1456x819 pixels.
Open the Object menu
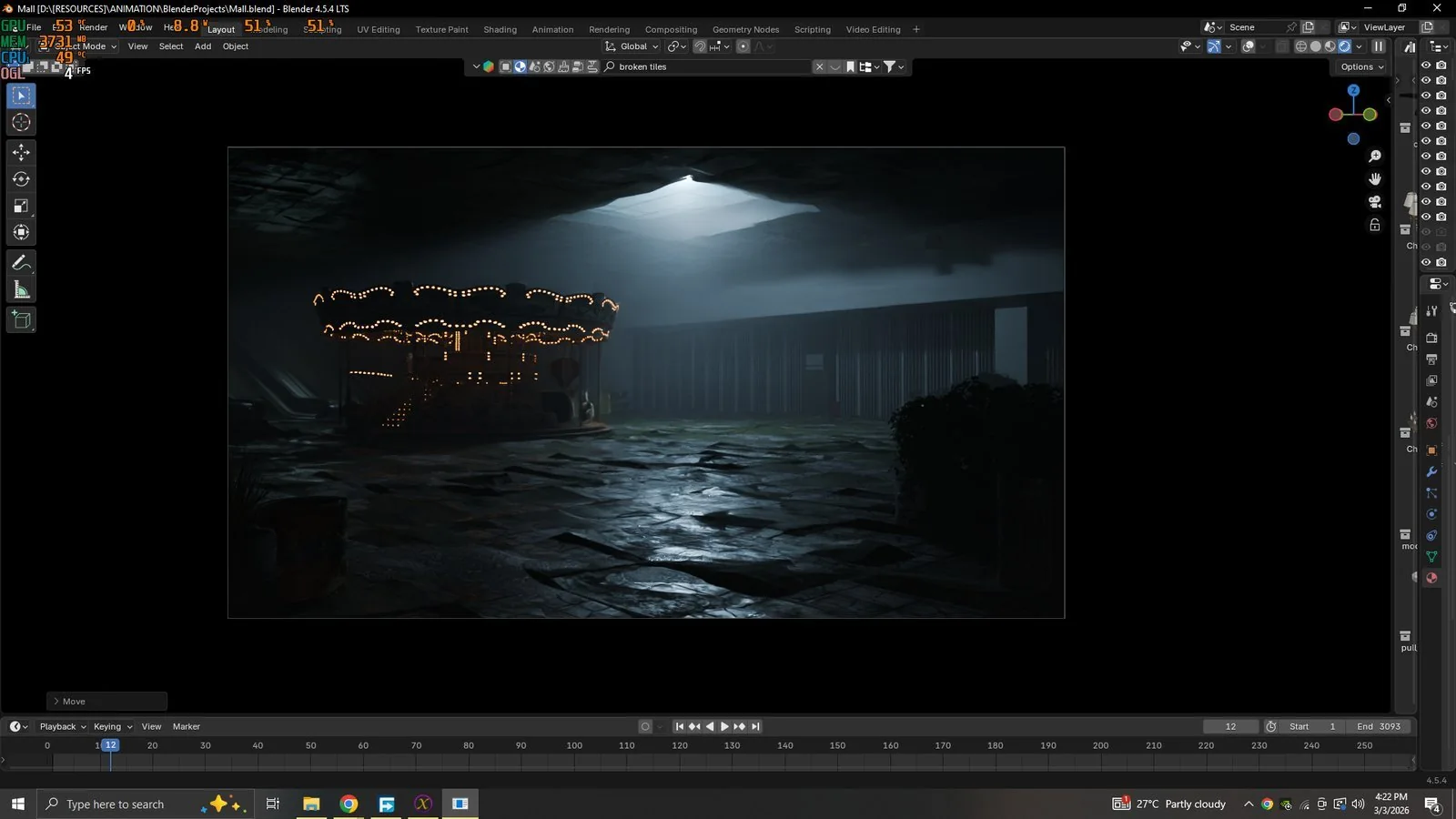[236, 46]
